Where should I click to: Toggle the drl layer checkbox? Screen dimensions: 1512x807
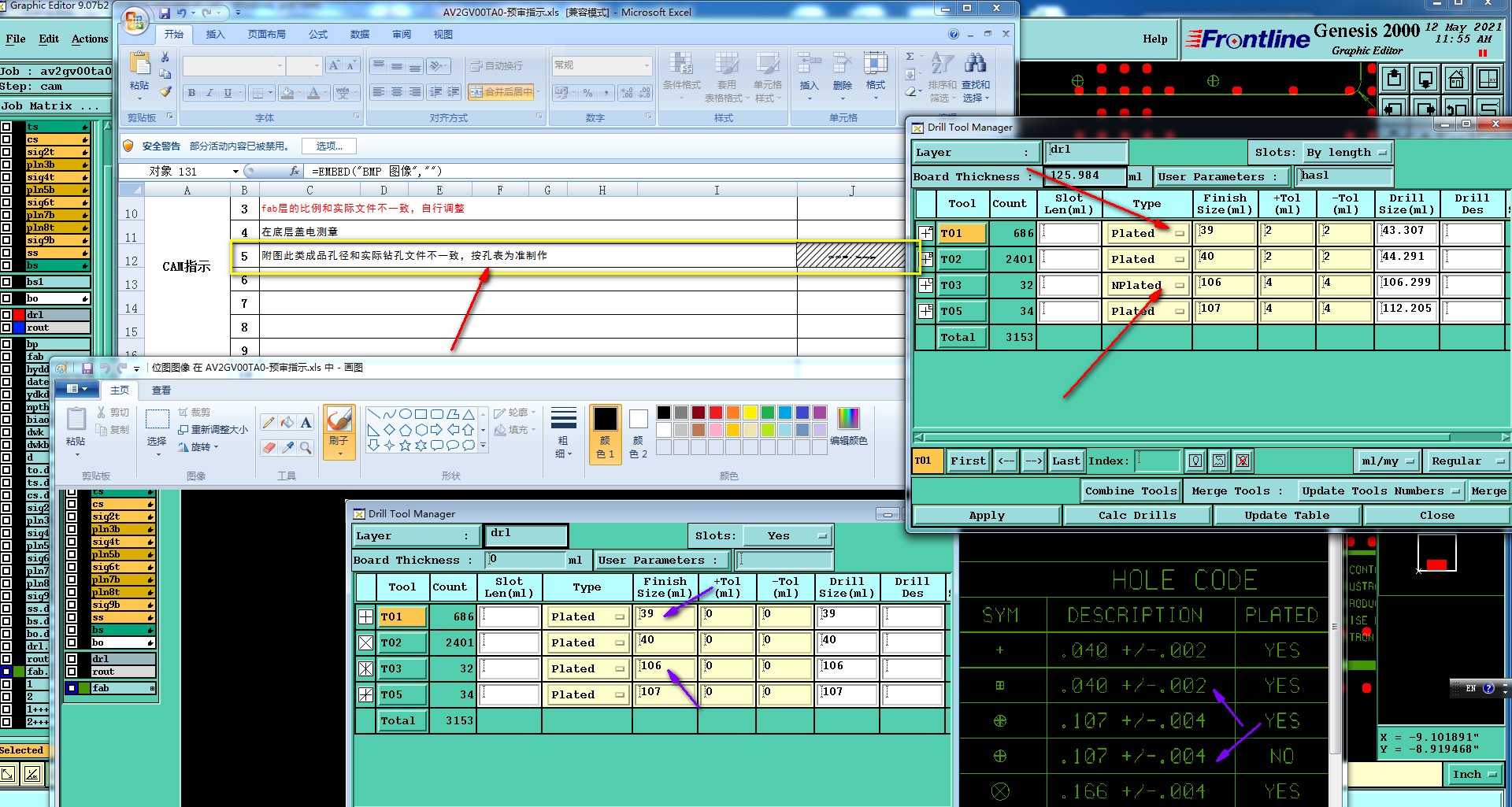(x=6, y=315)
